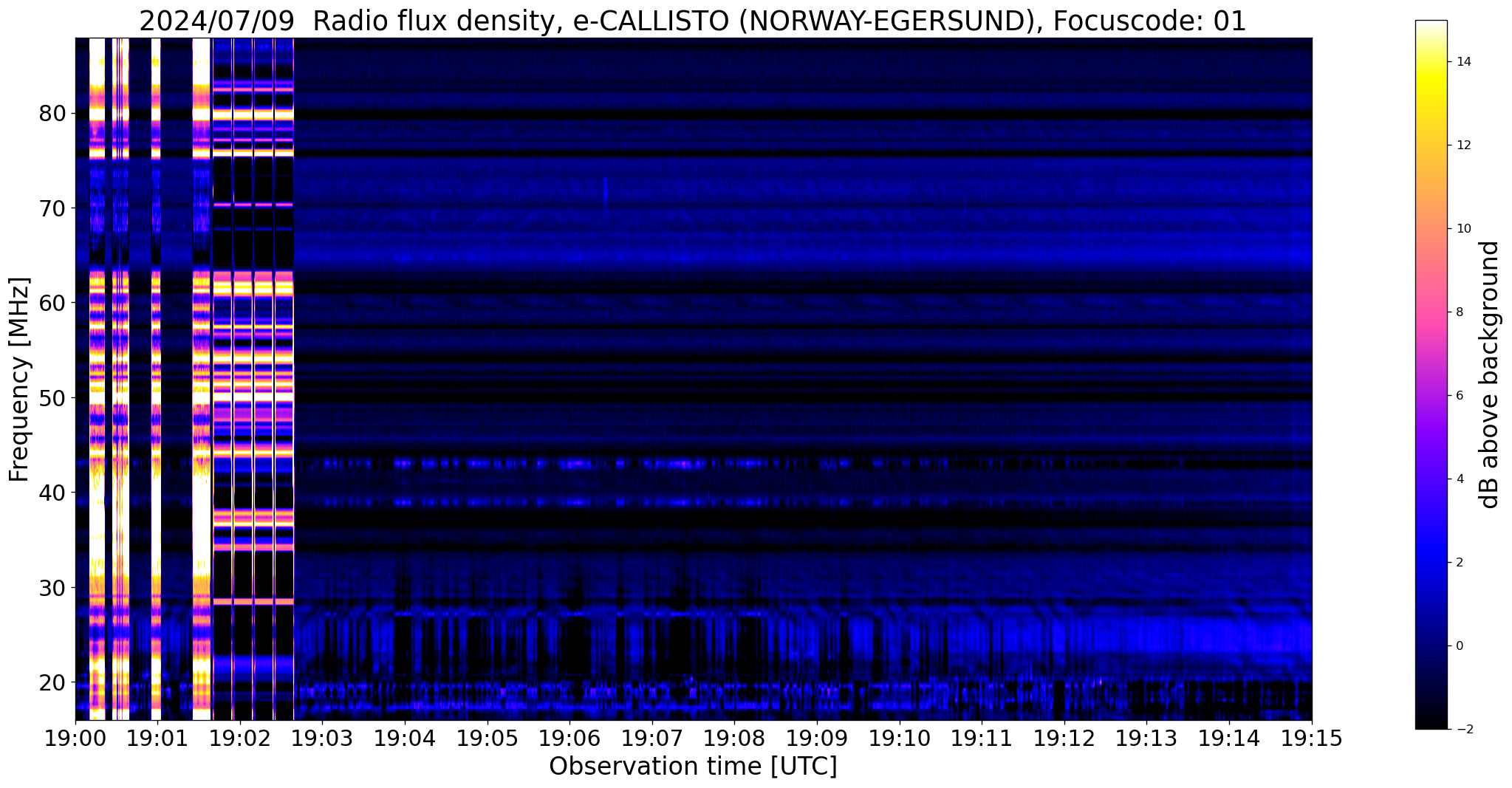Click the 19:15 time tick label
Viewport: 1512px width, 788px height.
[x=1312, y=739]
